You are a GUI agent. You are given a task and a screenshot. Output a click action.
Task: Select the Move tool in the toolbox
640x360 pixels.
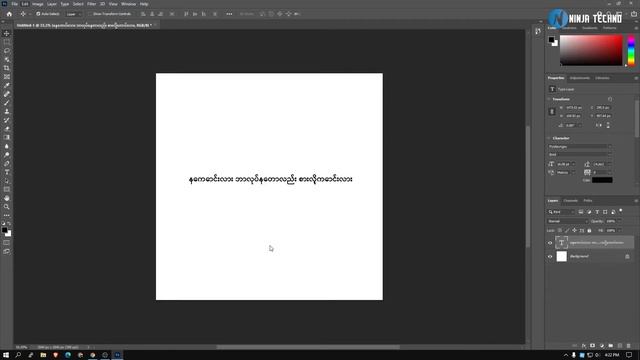click(x=7, y=33)
